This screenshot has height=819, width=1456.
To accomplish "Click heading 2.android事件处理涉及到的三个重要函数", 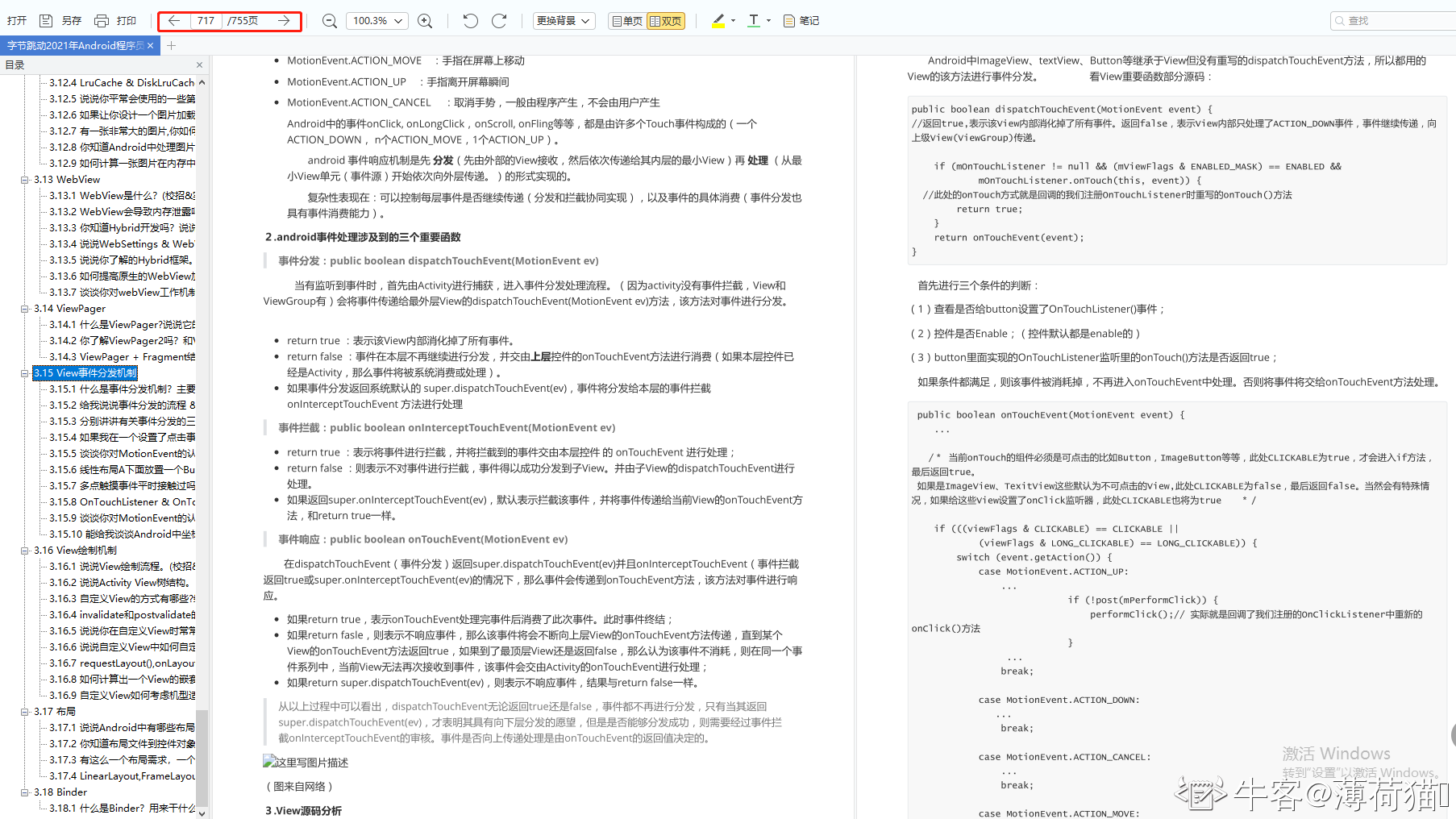I will pyautogui.click(x=363, y=237).
